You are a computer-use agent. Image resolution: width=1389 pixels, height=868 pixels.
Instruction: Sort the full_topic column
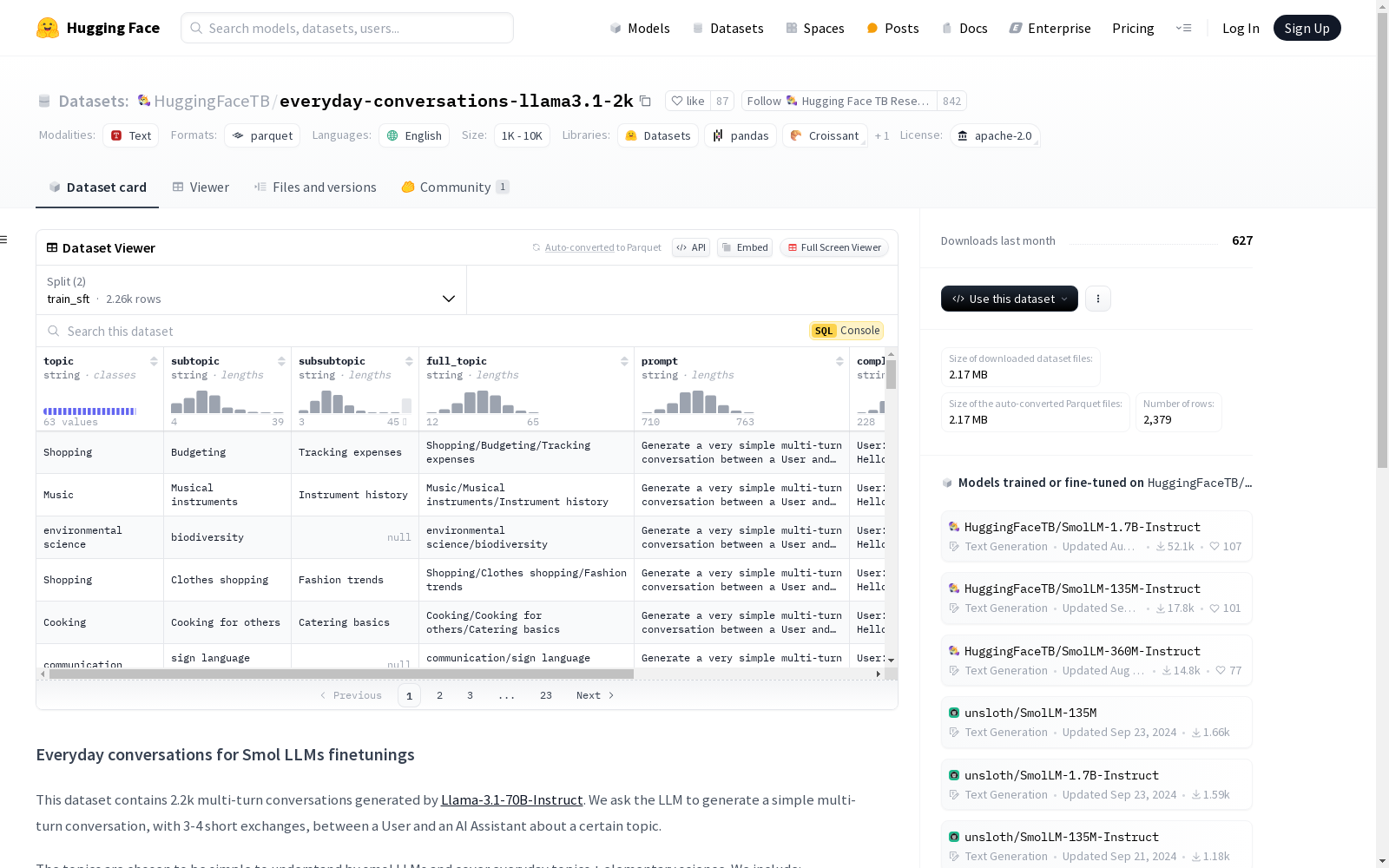pos(624,361)
